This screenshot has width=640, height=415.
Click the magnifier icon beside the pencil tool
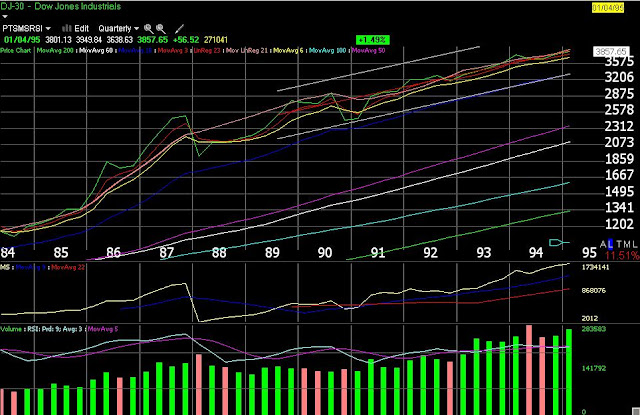click(161, 29)
